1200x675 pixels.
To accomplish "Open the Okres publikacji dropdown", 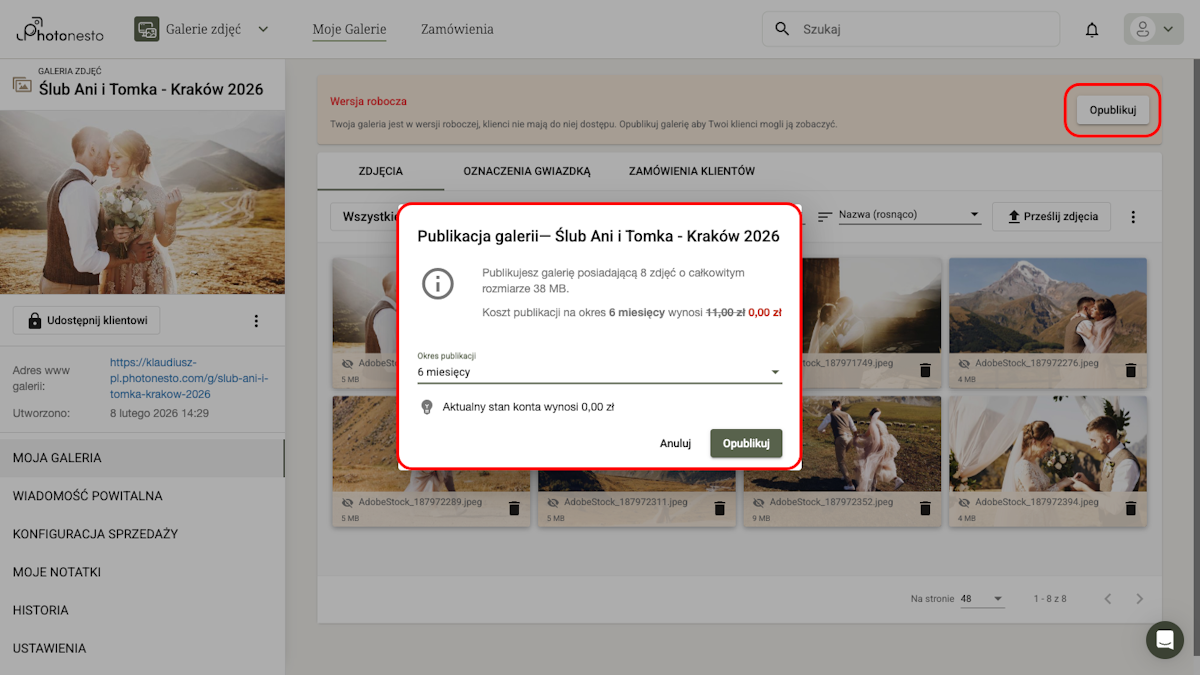I will 598,371.
